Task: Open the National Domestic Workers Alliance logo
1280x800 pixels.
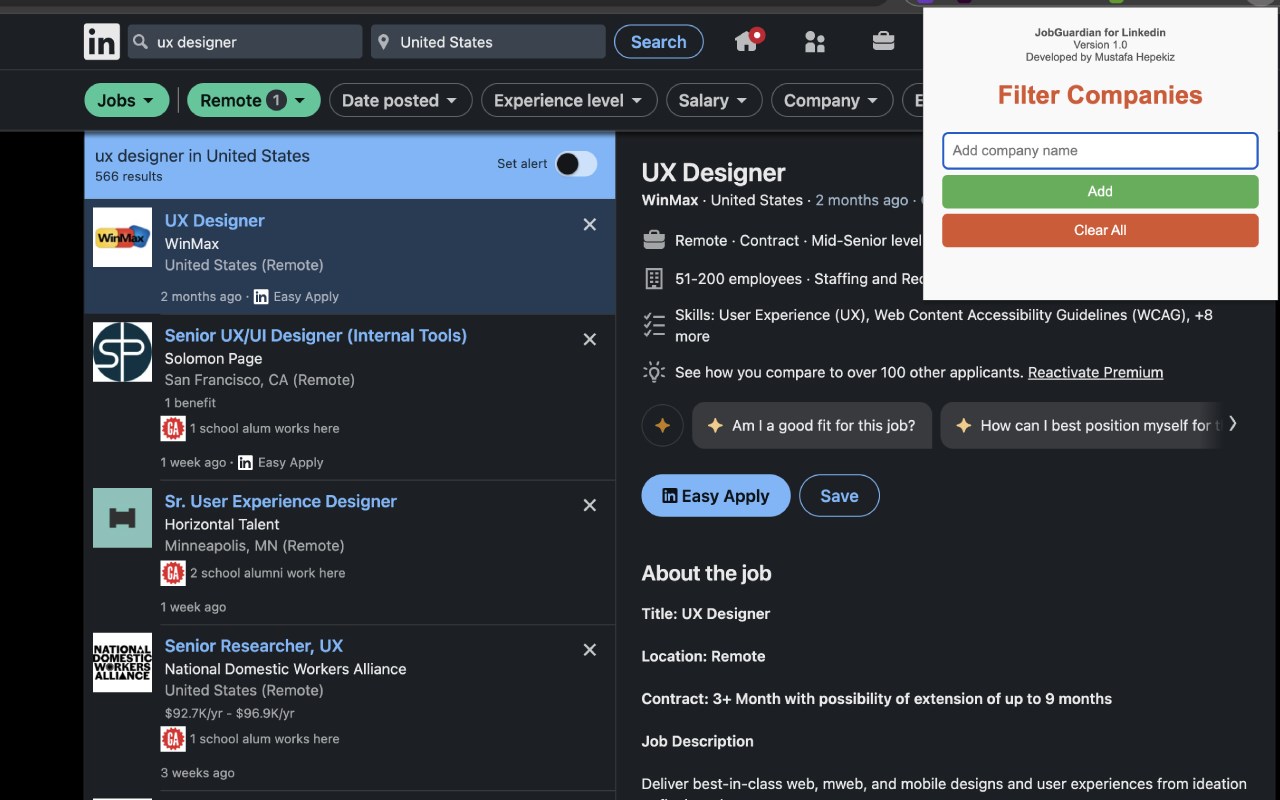Action: pos(122,662)
